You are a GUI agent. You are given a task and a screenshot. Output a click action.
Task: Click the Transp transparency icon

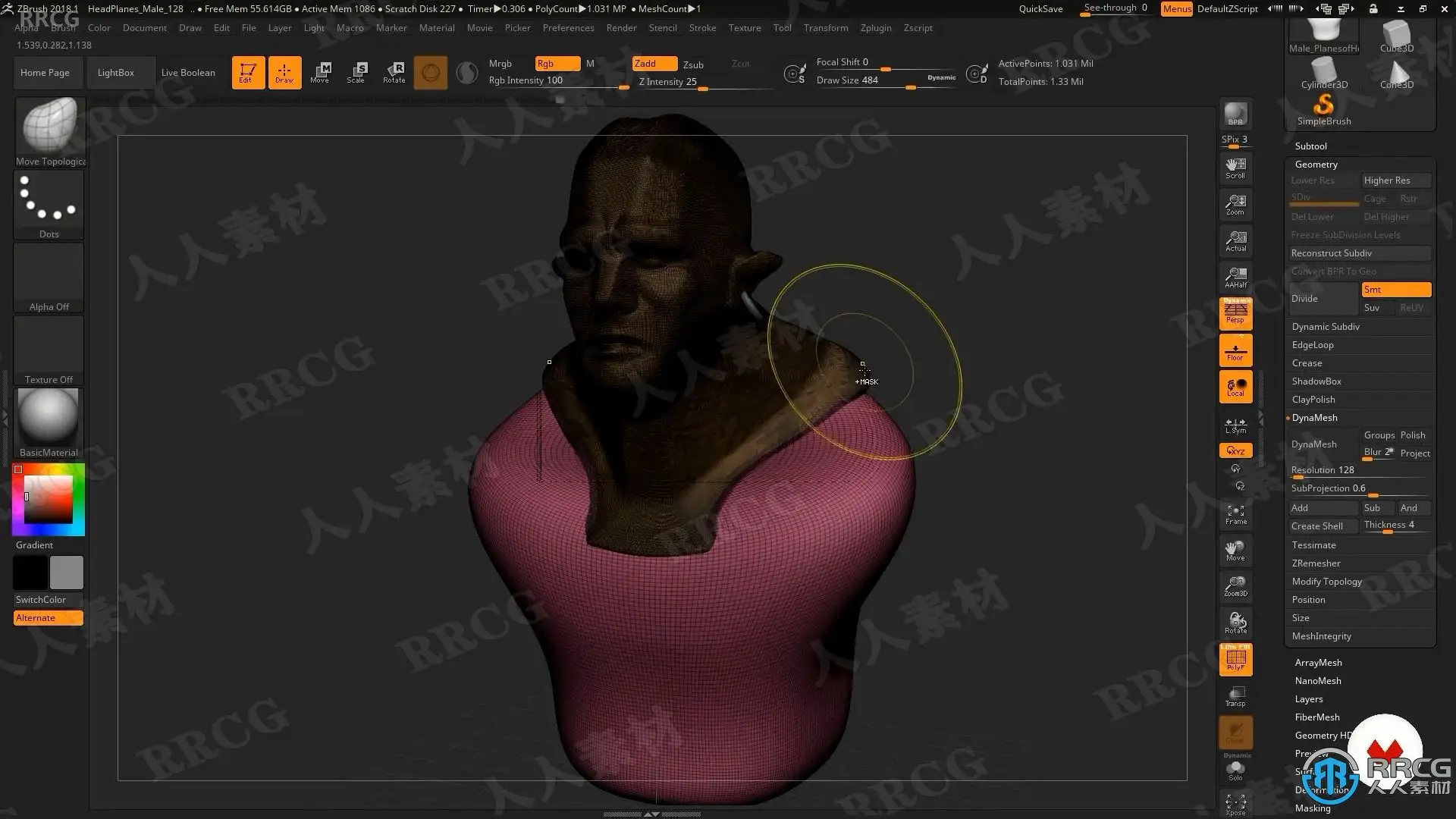point(1235,696)
